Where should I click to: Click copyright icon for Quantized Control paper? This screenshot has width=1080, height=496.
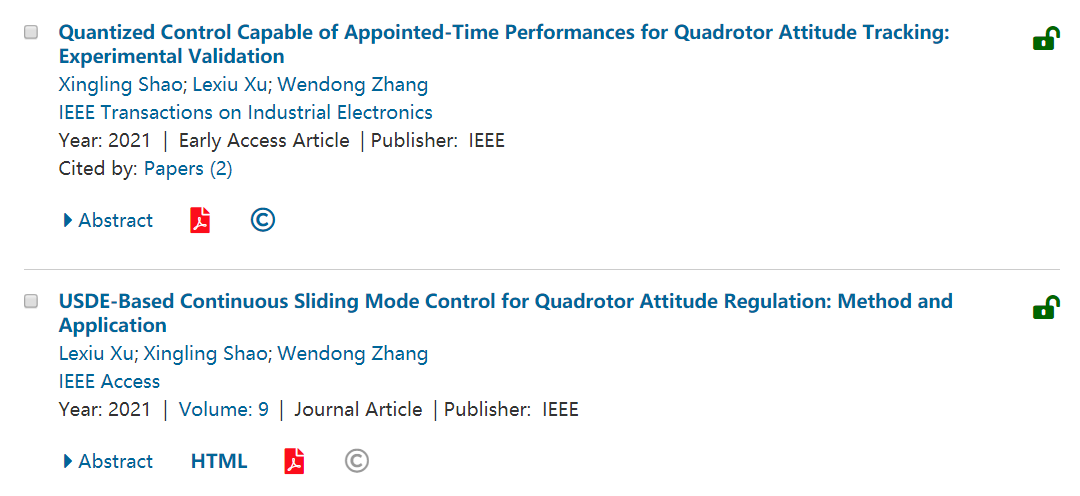(263, 221)
